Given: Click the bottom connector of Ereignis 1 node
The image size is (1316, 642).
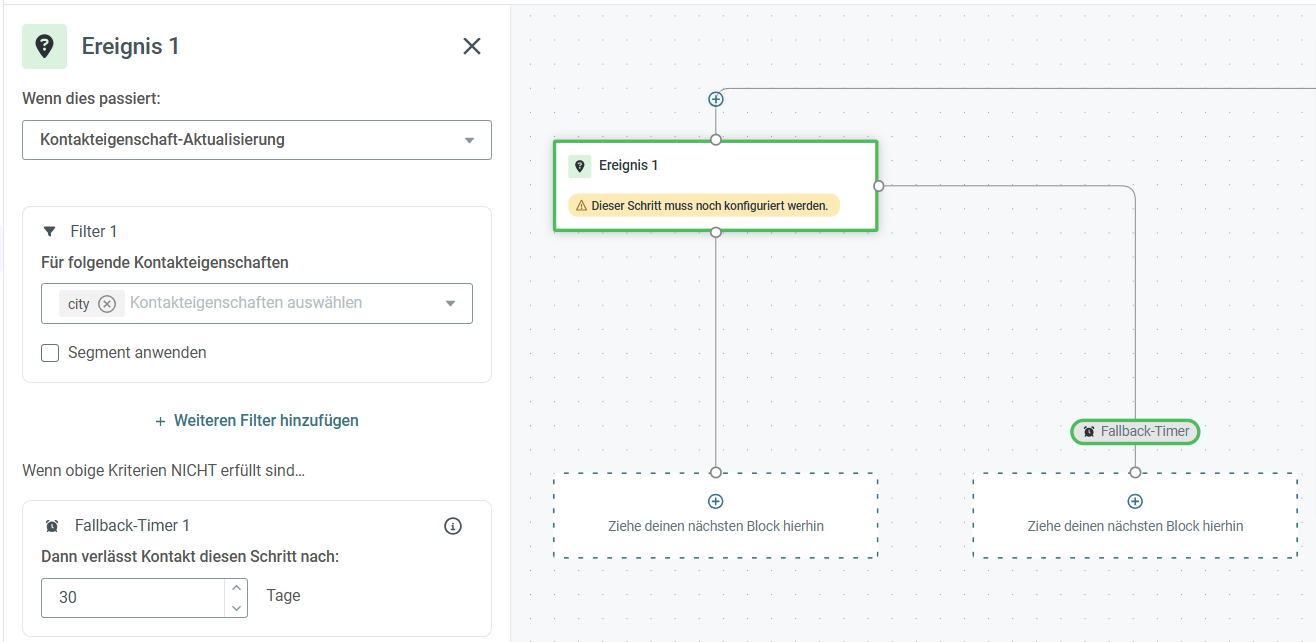Looking at the screenshot, I should pos(716,232).
